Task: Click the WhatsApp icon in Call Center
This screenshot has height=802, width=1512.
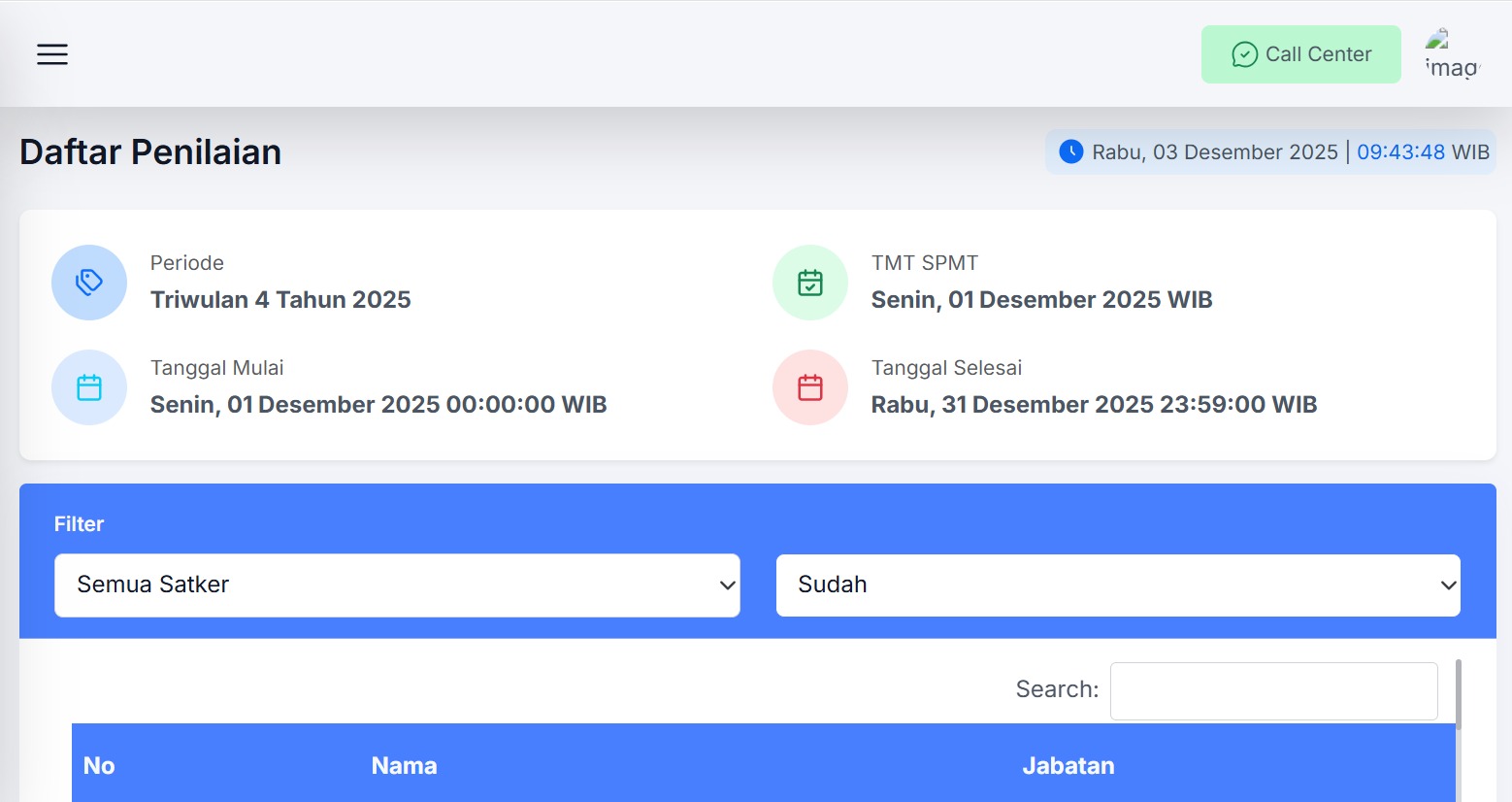Action: tap(1244, 54)
